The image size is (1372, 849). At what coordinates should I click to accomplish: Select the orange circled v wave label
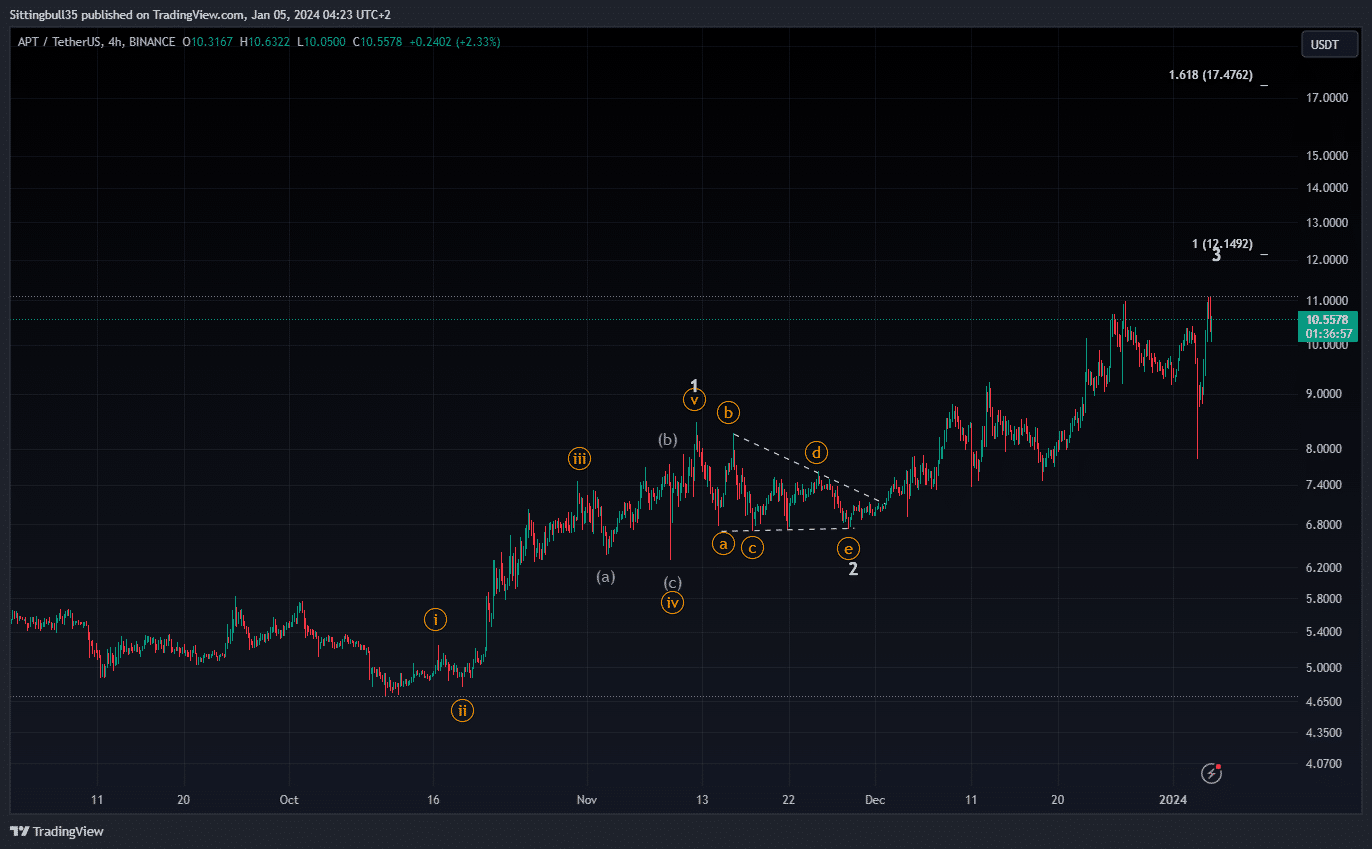pos(694,400)
